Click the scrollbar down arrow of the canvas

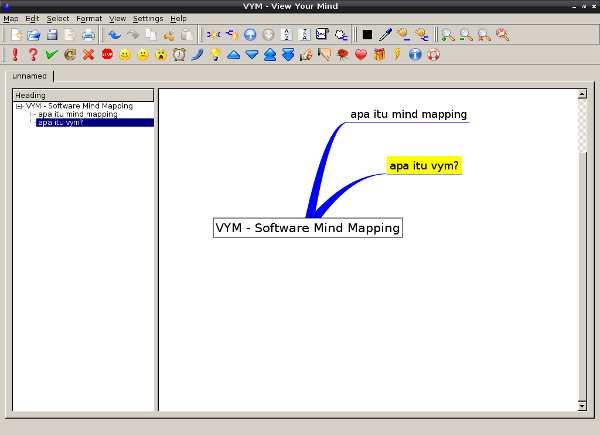[582, 406]
